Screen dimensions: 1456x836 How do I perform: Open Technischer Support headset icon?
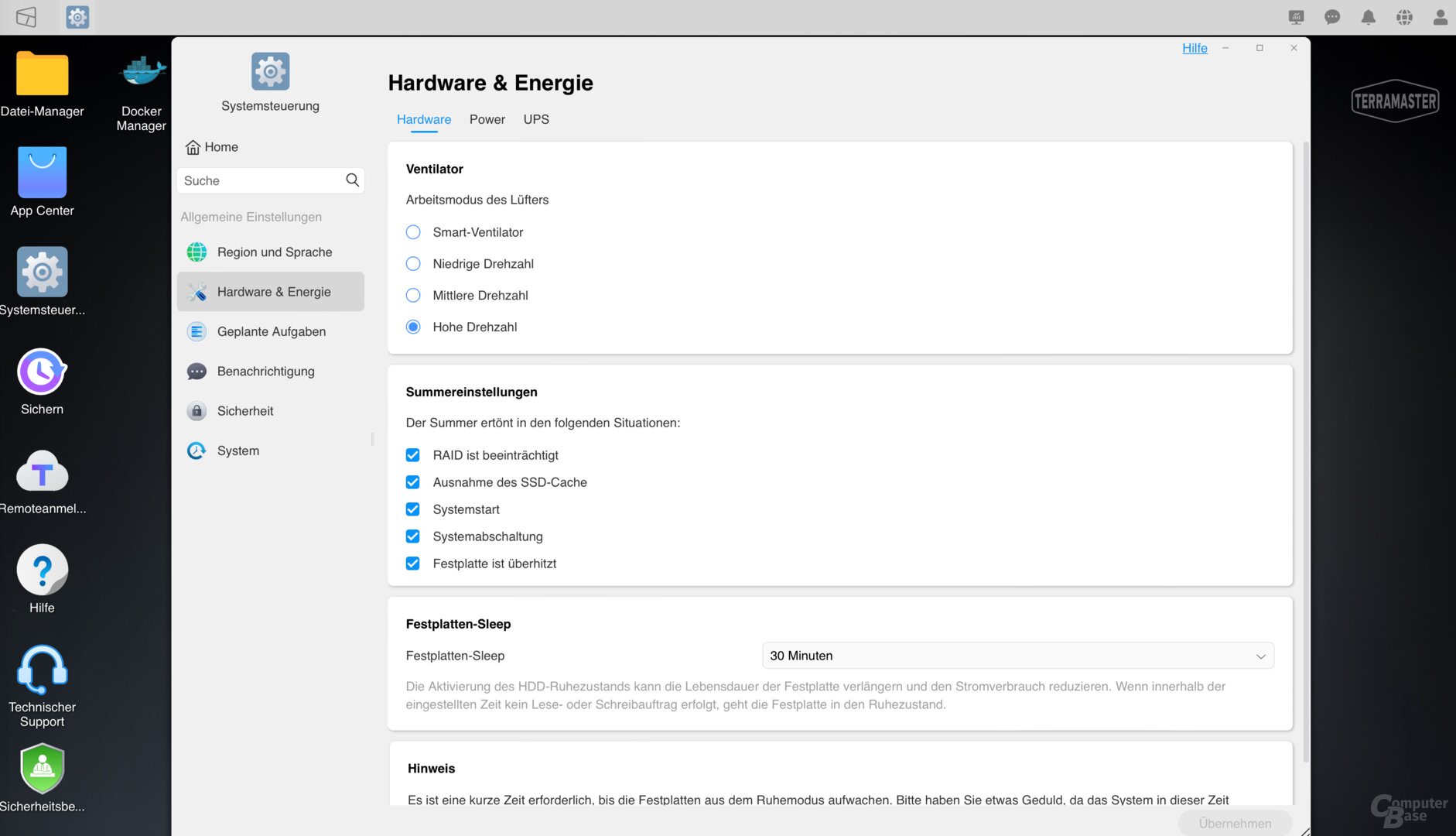(43, 670)
